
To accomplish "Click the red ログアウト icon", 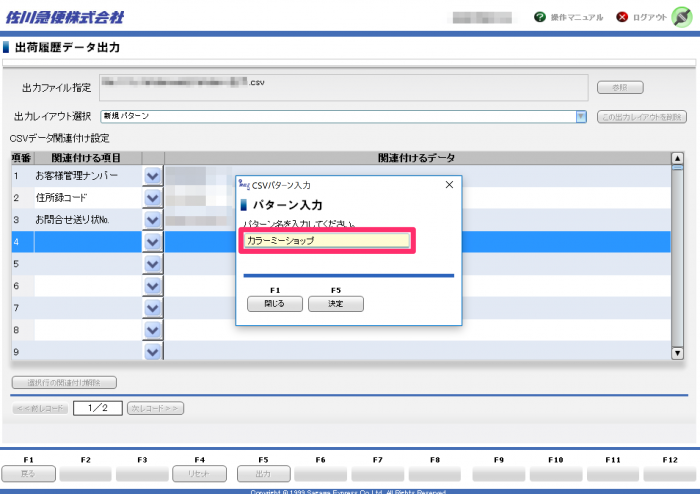I will tap(622, 17).
